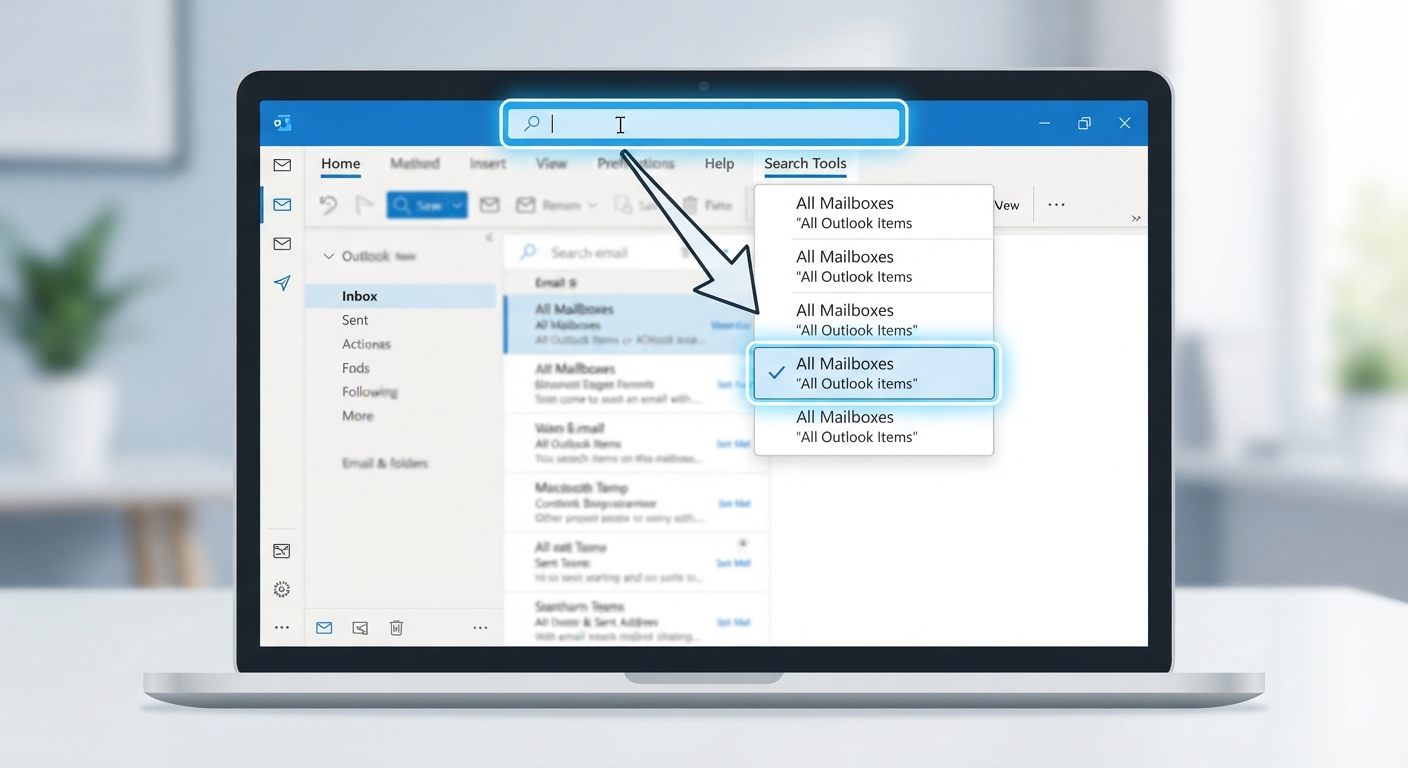Click the envelope icon labeled Renam in the ribbon
The height and width of the screenshot is (768, 1408).
pos(526,205)
